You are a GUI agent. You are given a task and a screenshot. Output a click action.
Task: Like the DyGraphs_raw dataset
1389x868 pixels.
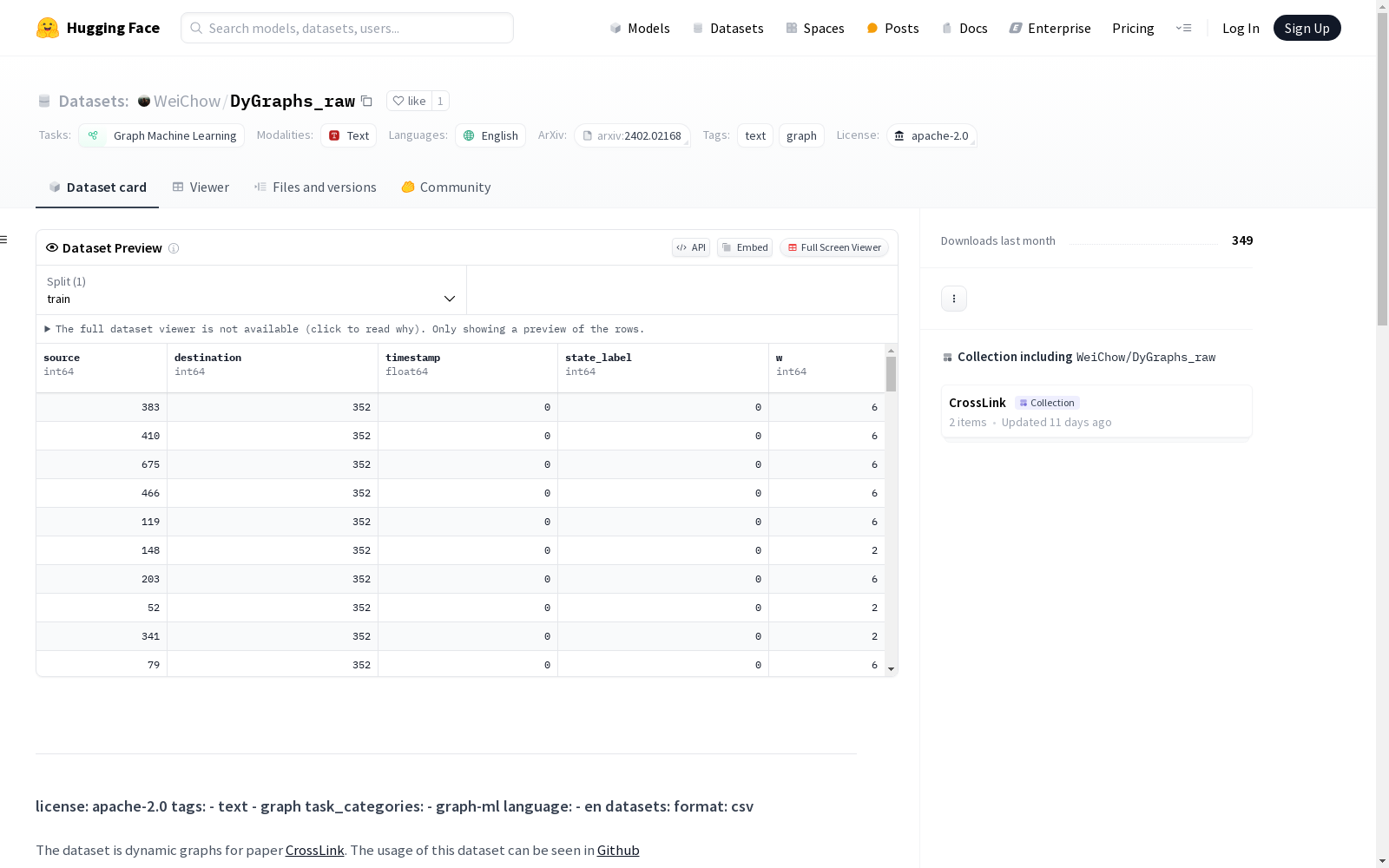(x=409, y=101)
